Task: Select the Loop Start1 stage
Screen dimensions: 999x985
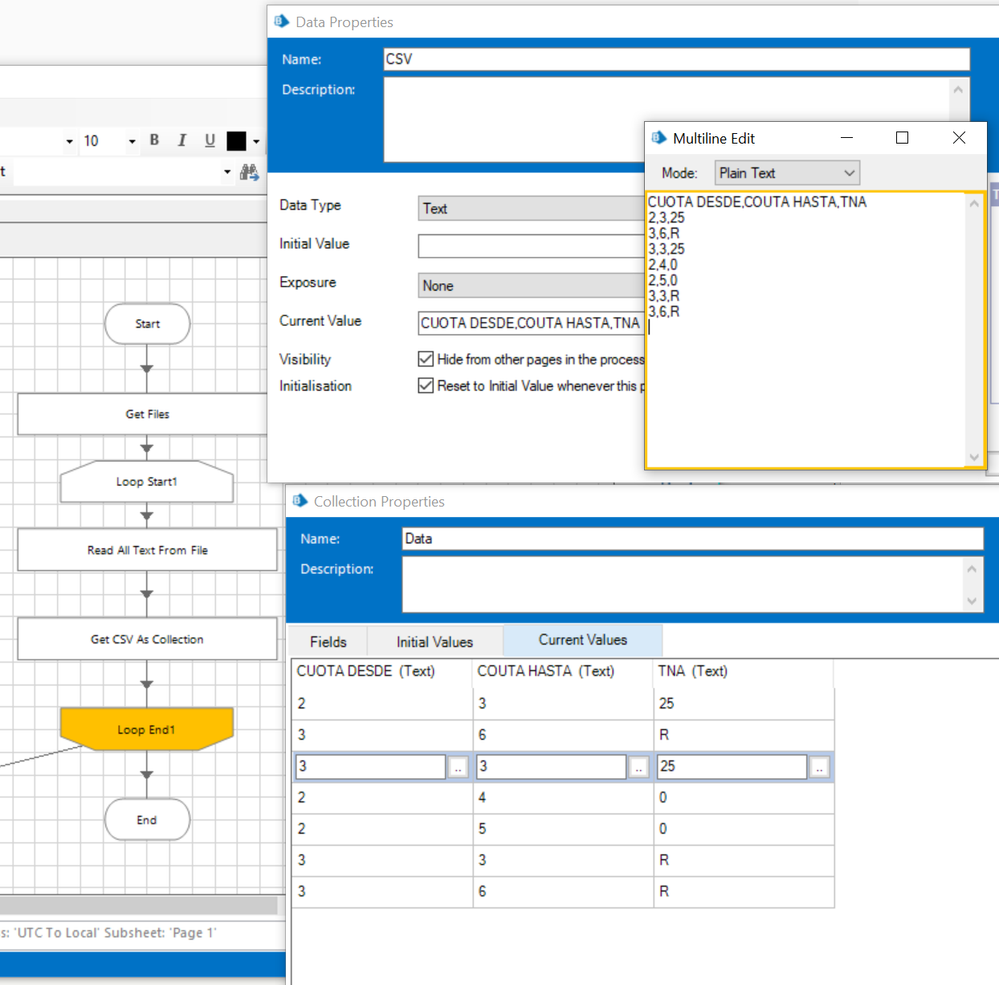Action: 147,482
